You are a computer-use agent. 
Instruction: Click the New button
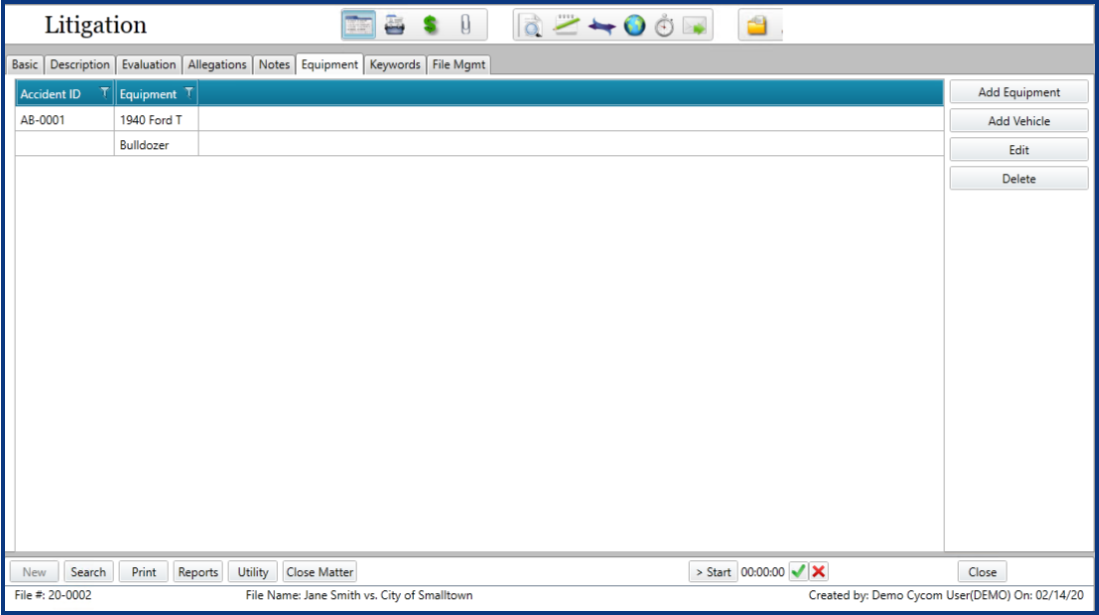34,572
